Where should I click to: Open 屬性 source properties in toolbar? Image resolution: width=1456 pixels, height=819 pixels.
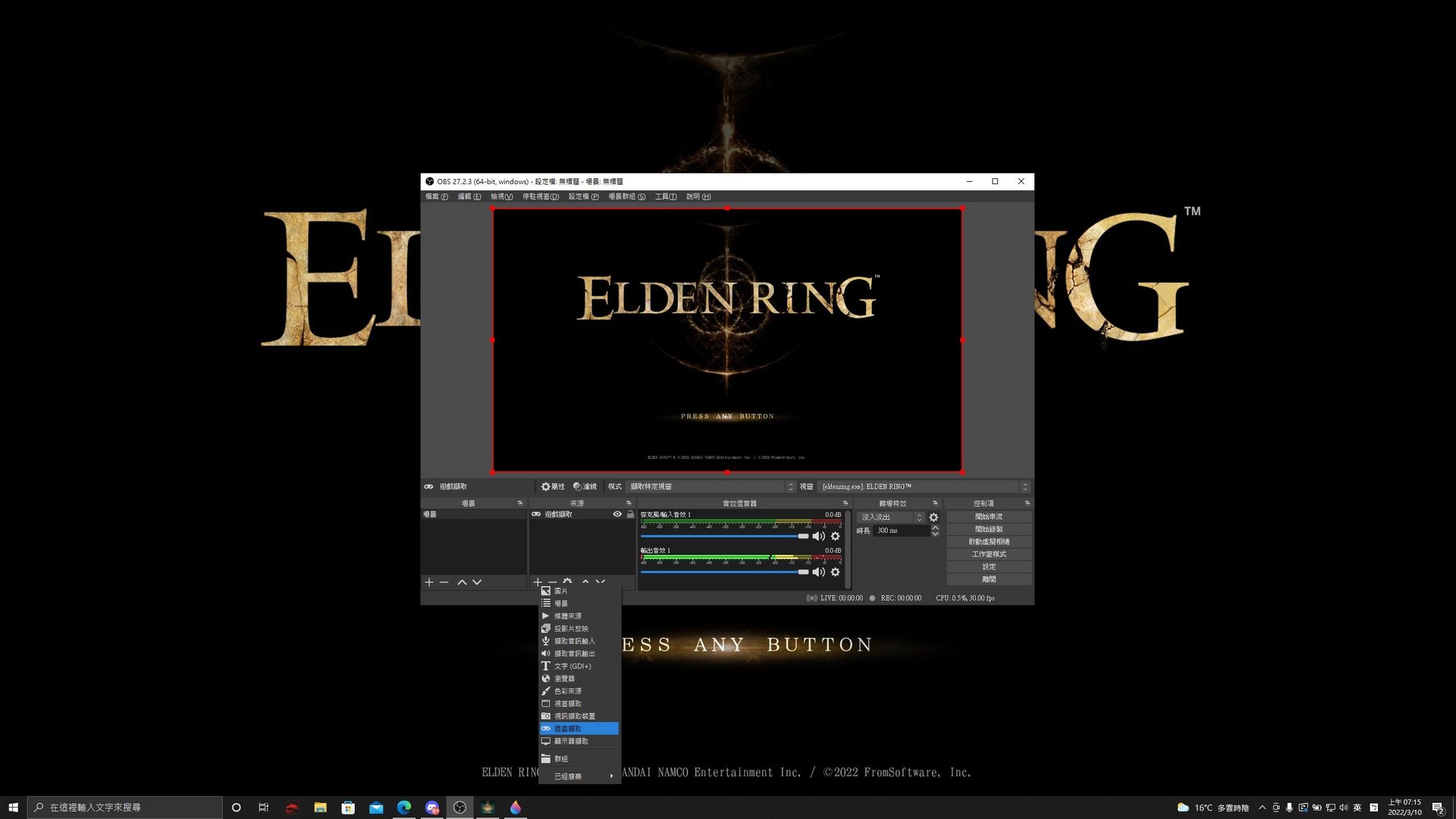click(553, 487)
